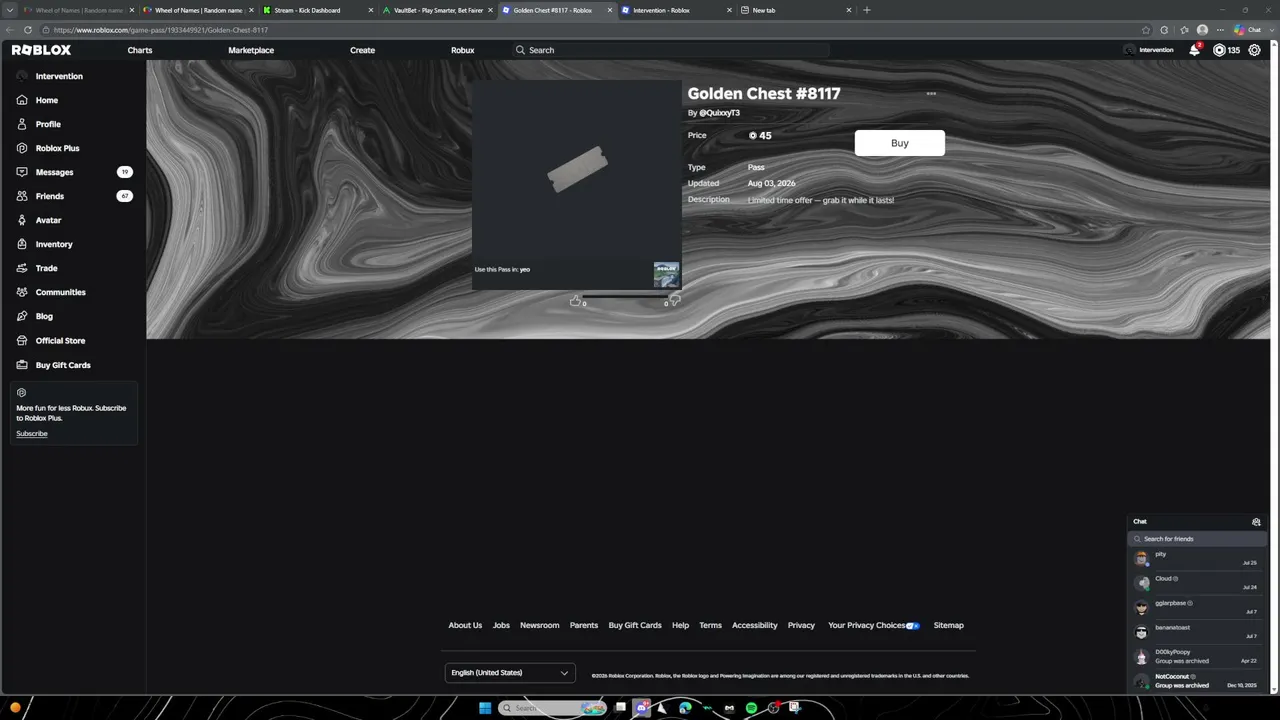Open the Help footer link
This screenshot has height=720, width=1280.
[x=680, y=626]
